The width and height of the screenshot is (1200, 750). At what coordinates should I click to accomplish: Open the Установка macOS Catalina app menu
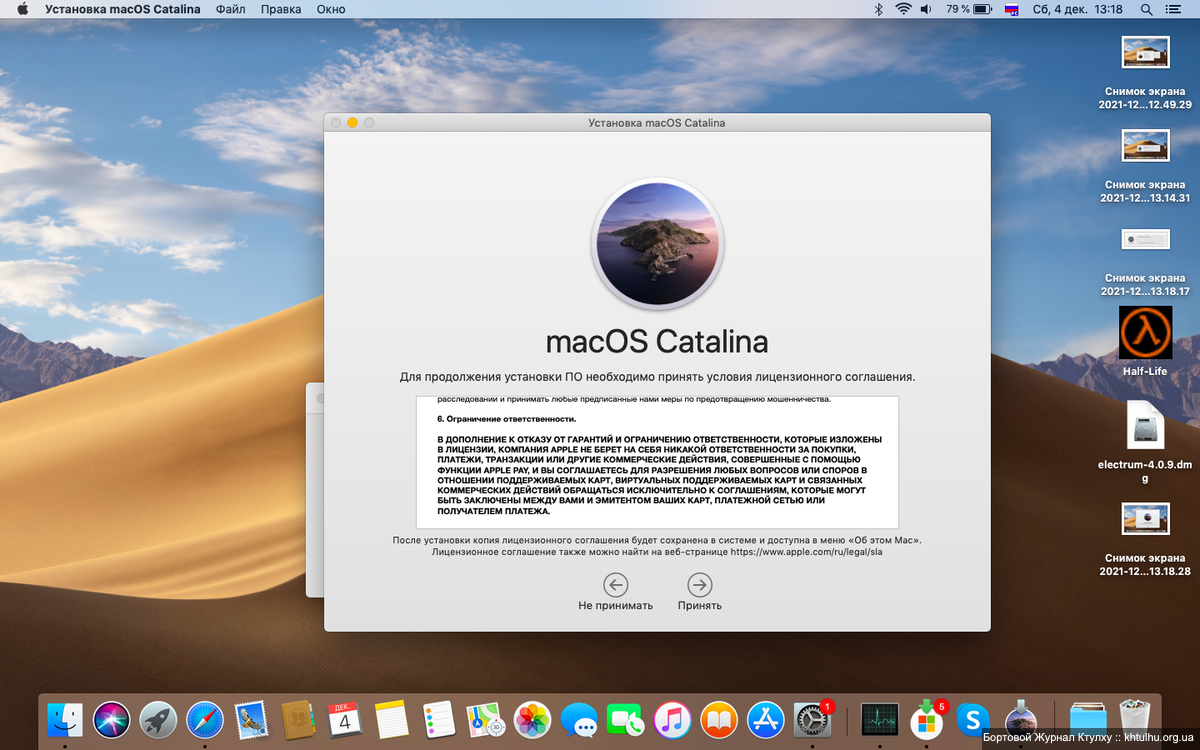point(122,9)
